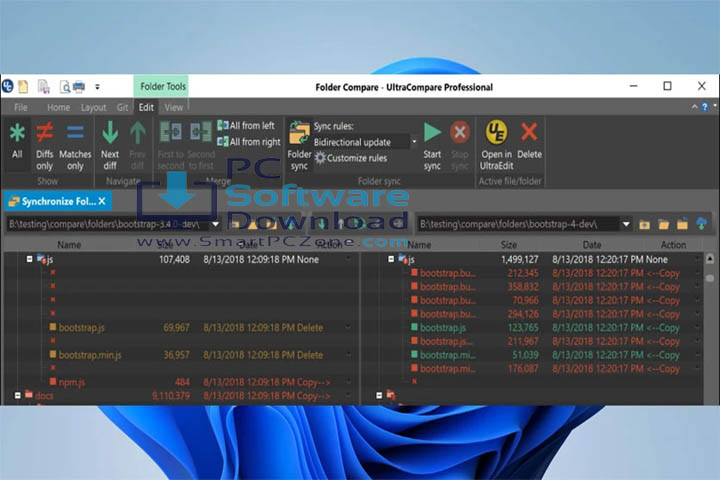The image size is (720, 480).
Task: Click the All from left merge icon
Action: coord(223,125)
